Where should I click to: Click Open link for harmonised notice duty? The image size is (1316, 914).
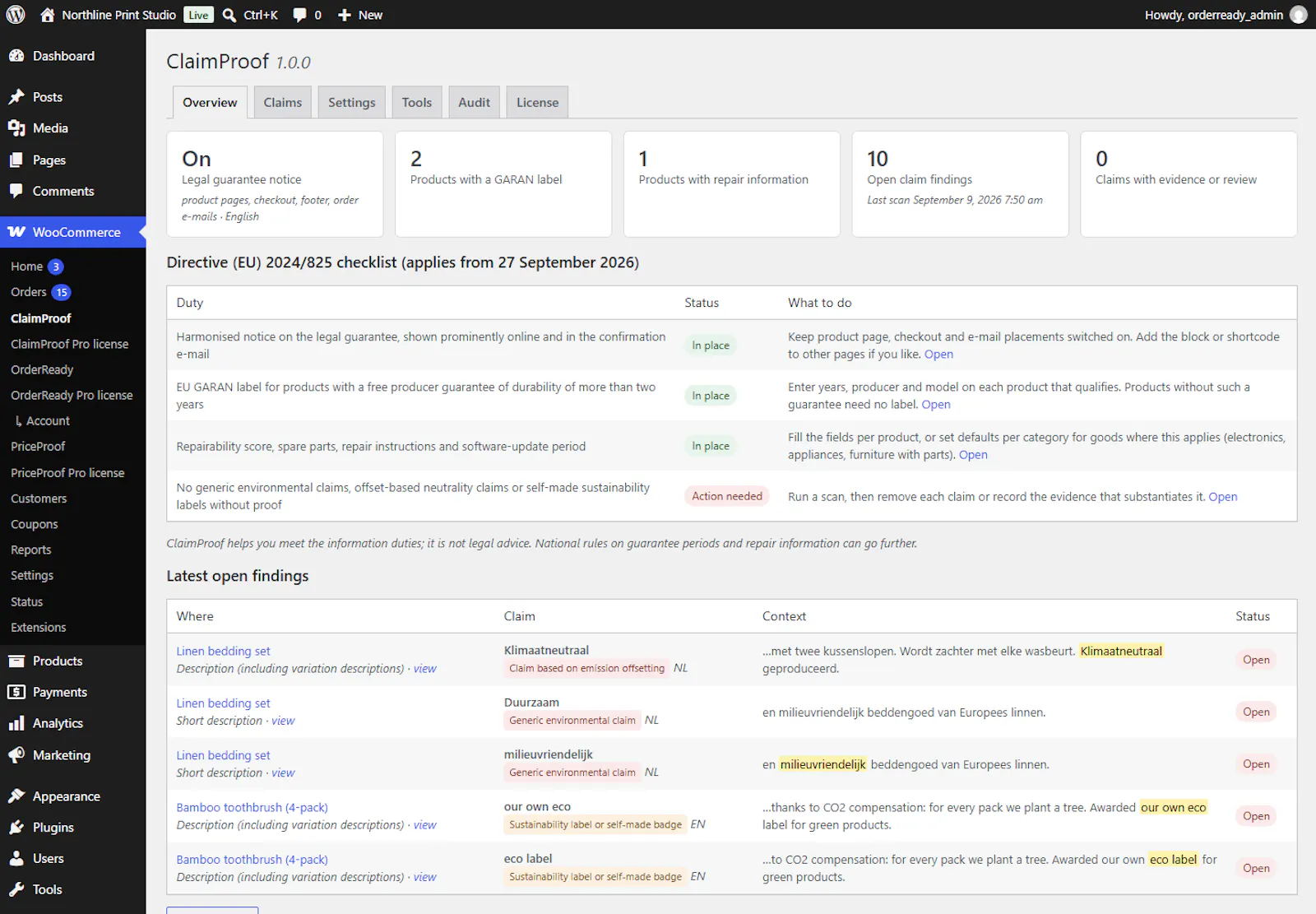(x=938, y=355)
